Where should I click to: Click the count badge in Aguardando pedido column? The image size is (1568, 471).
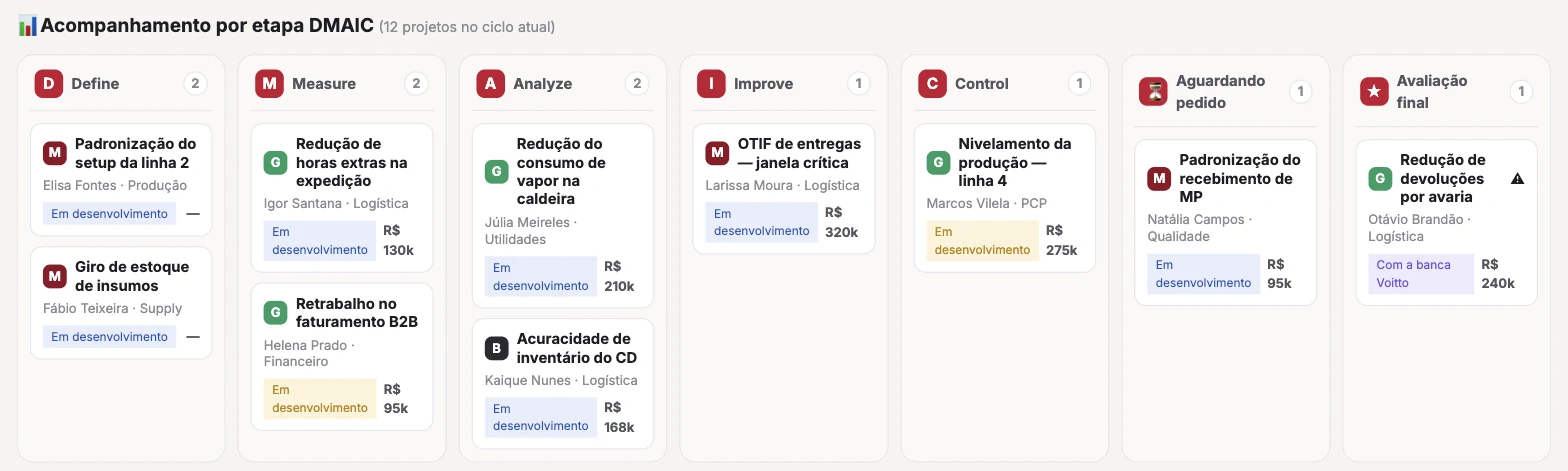tap(1301, 92)
